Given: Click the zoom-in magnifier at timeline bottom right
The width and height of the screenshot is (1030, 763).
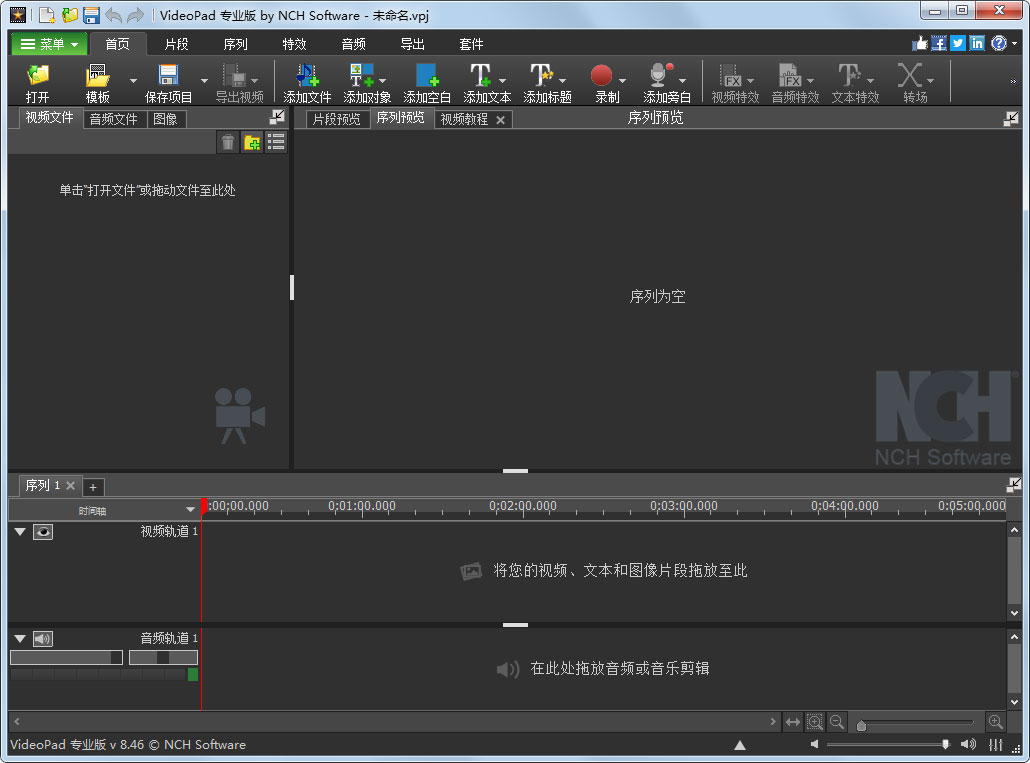Looking at the screenshot, I should tap(995, 722).
